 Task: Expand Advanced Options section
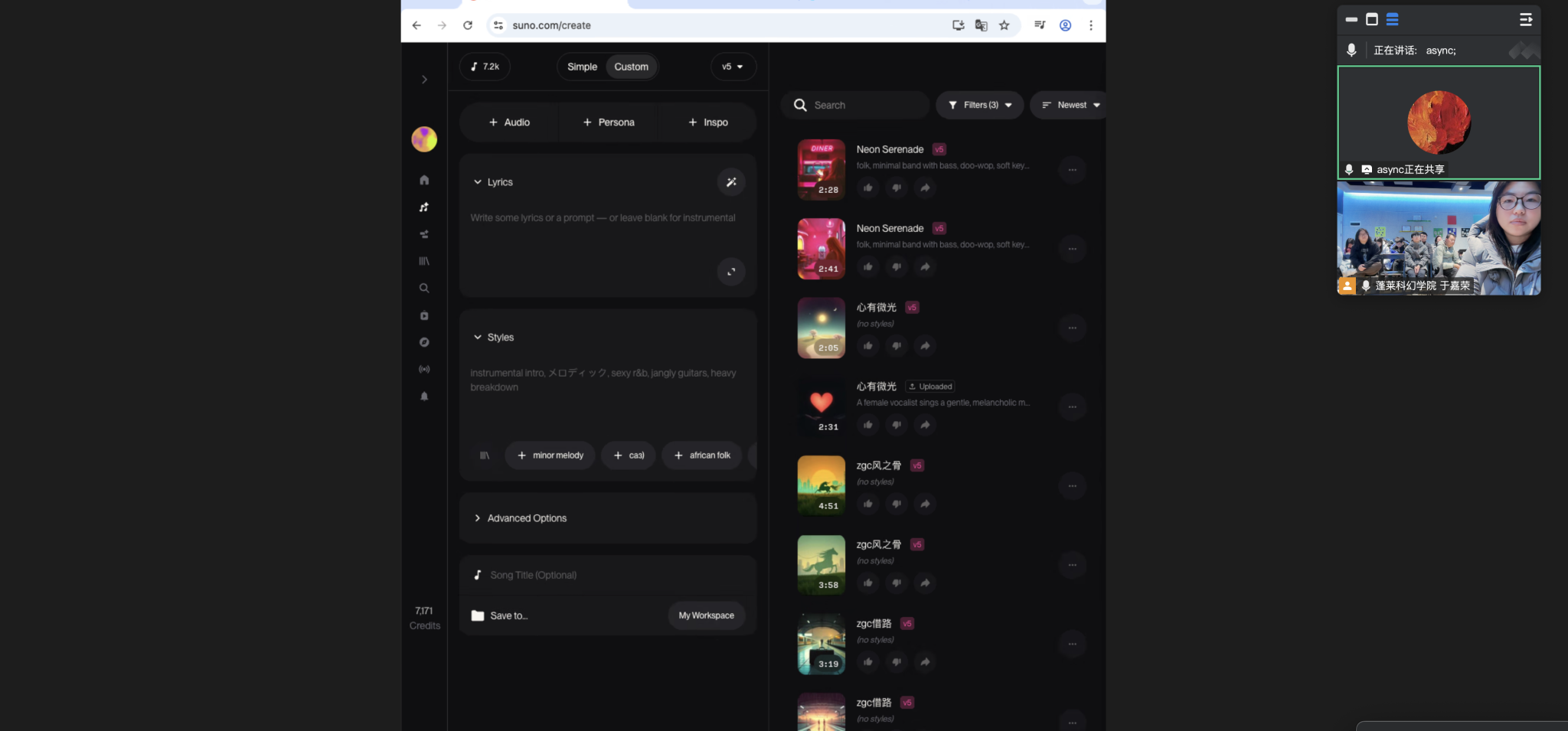pos(527,518)
